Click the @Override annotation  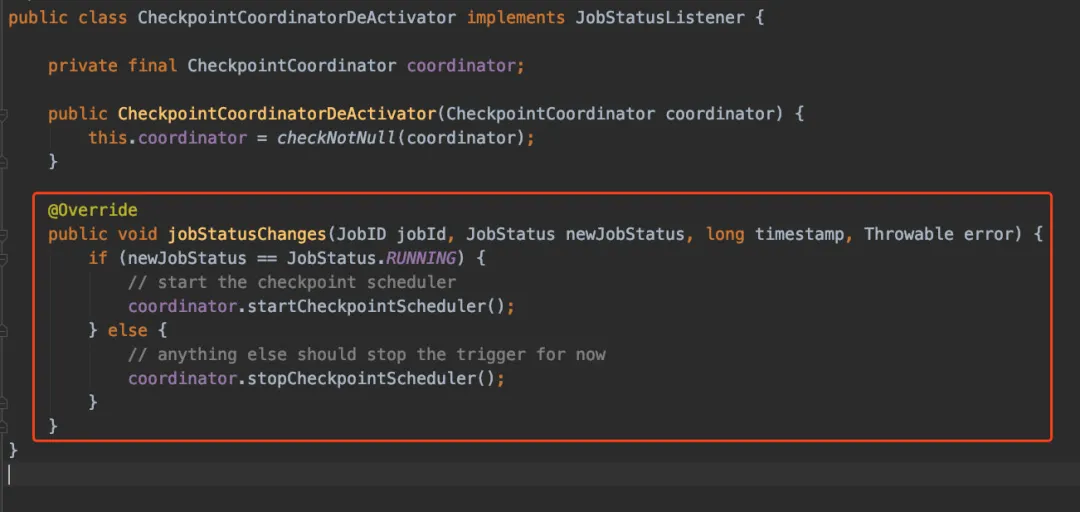(92, 210)
